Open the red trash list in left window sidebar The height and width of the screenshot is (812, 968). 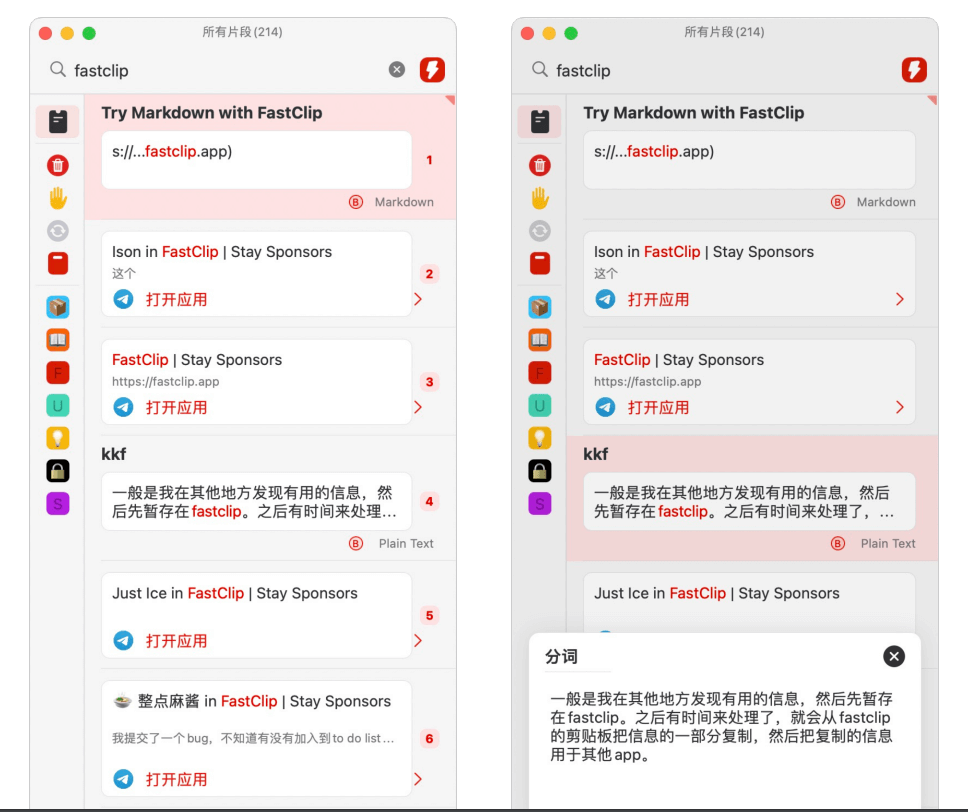57,165
